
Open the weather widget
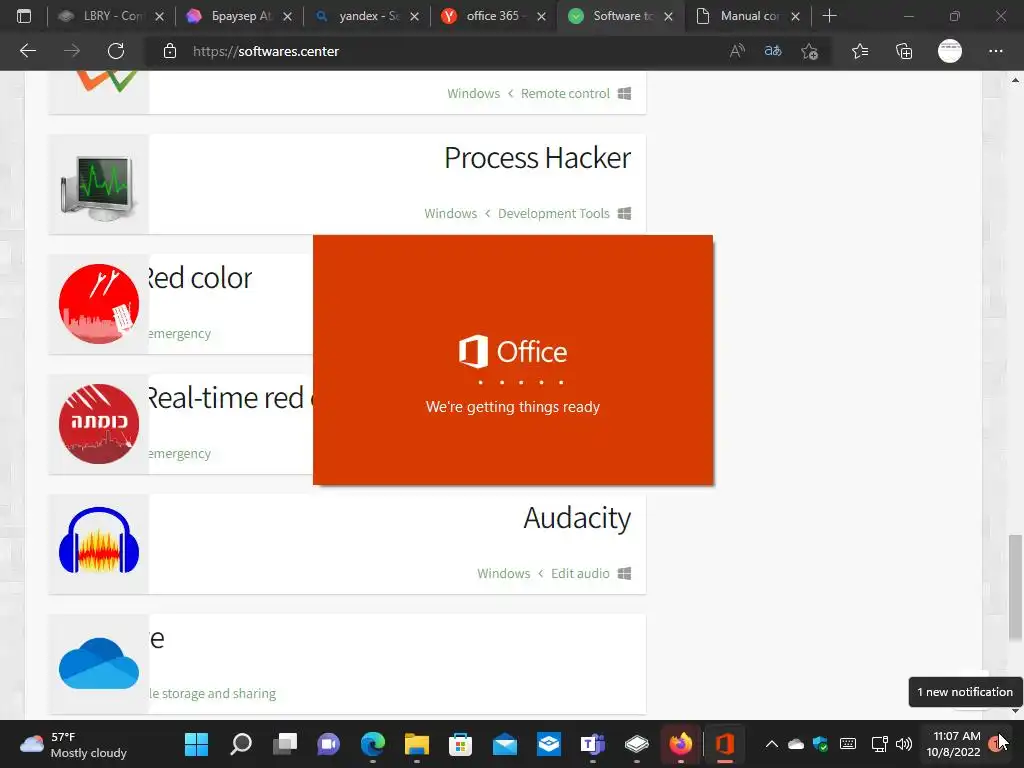pos(73,744)
